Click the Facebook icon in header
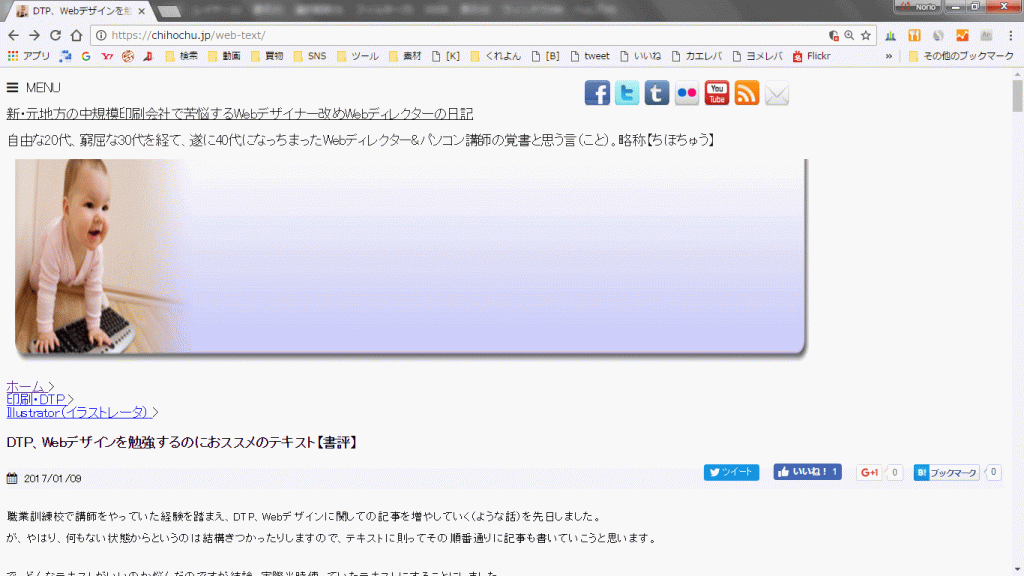The image size is (1024, 576). pos(597,94)
